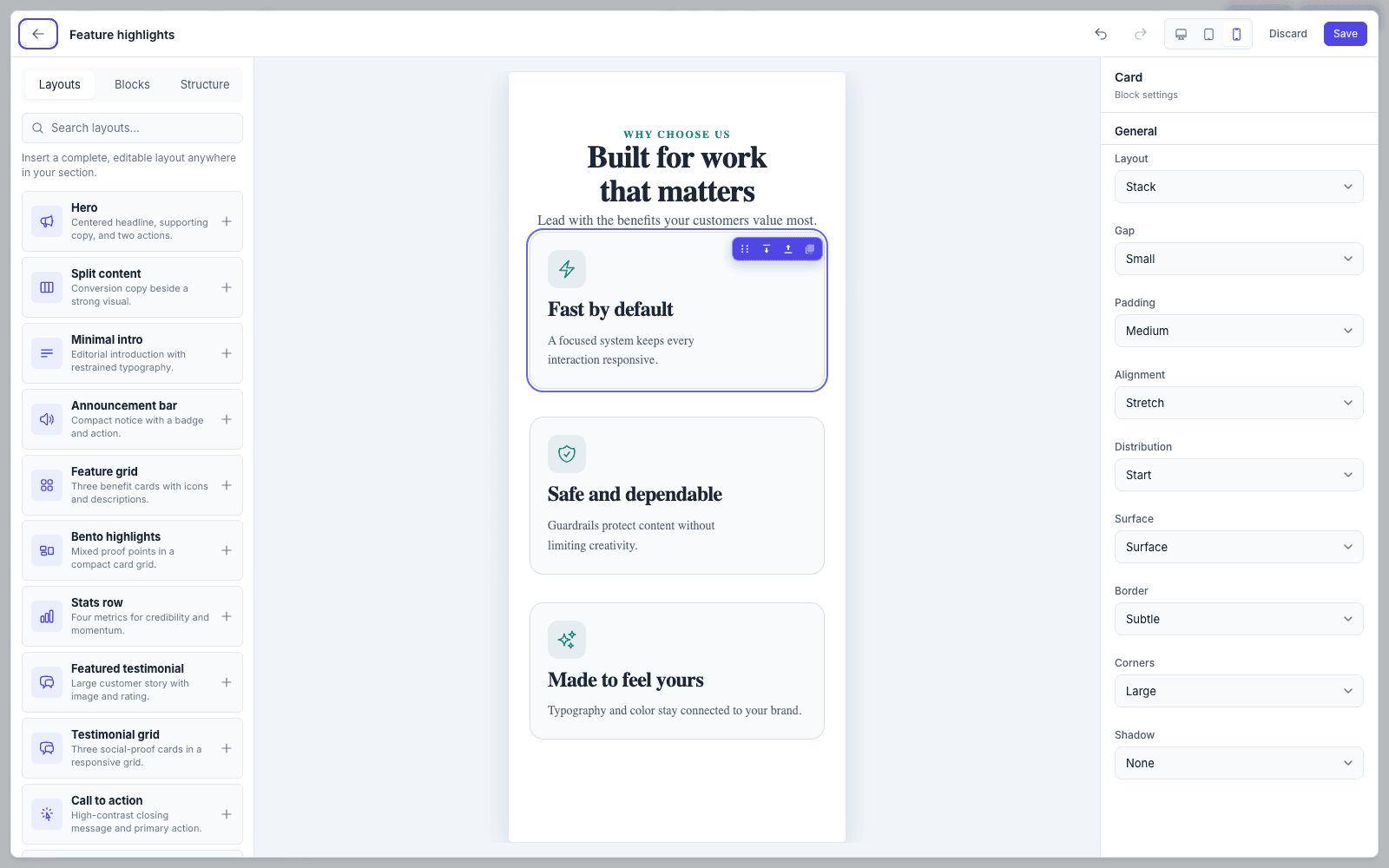
Task: Add the Hero layout with plus icon
Action: pyautogui.click(x=227, y=221)
